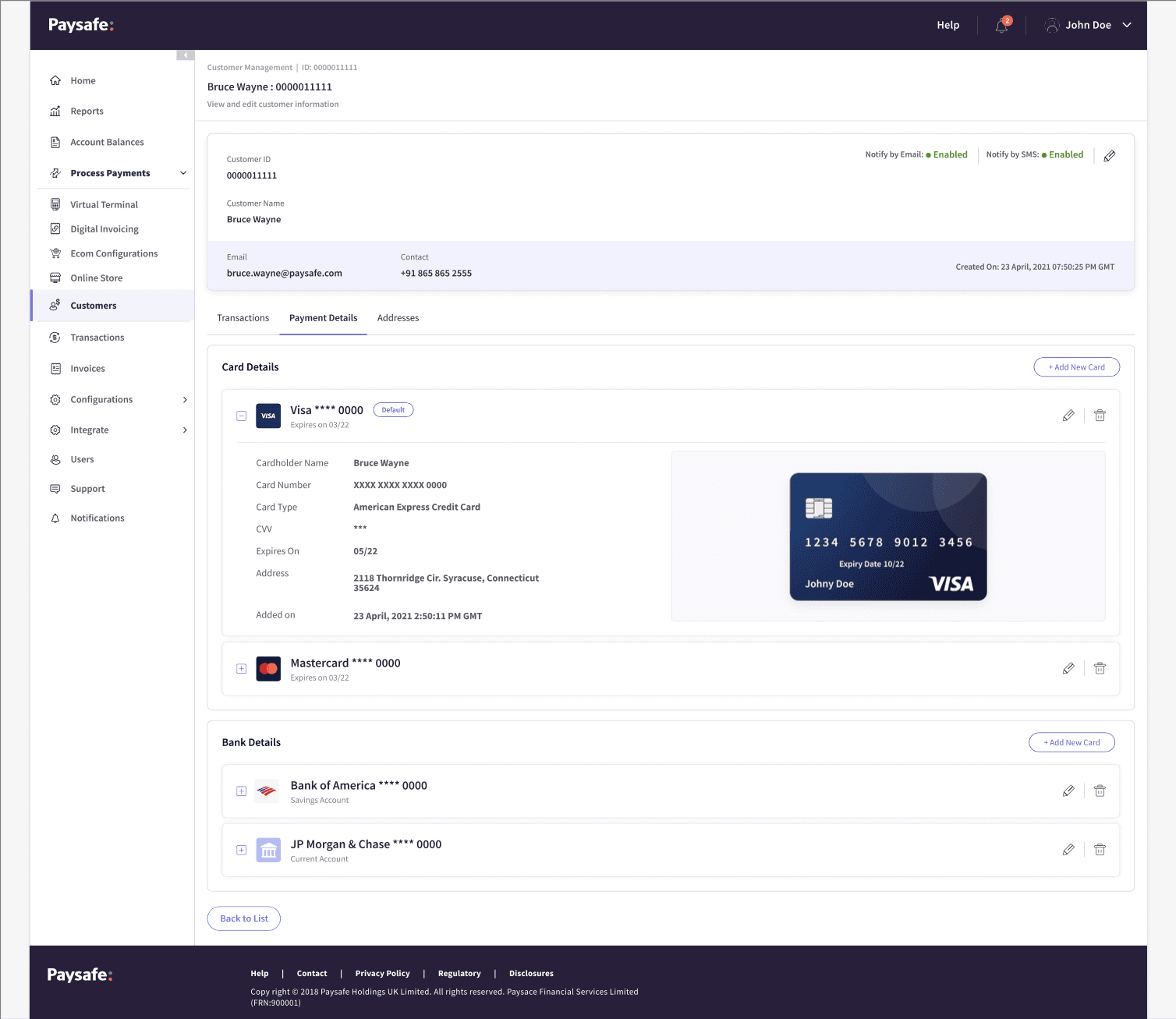Expand the Mastercard details
This screenshot has height=1019, width=1176.
pyautogui.click(x=242, y=668)
